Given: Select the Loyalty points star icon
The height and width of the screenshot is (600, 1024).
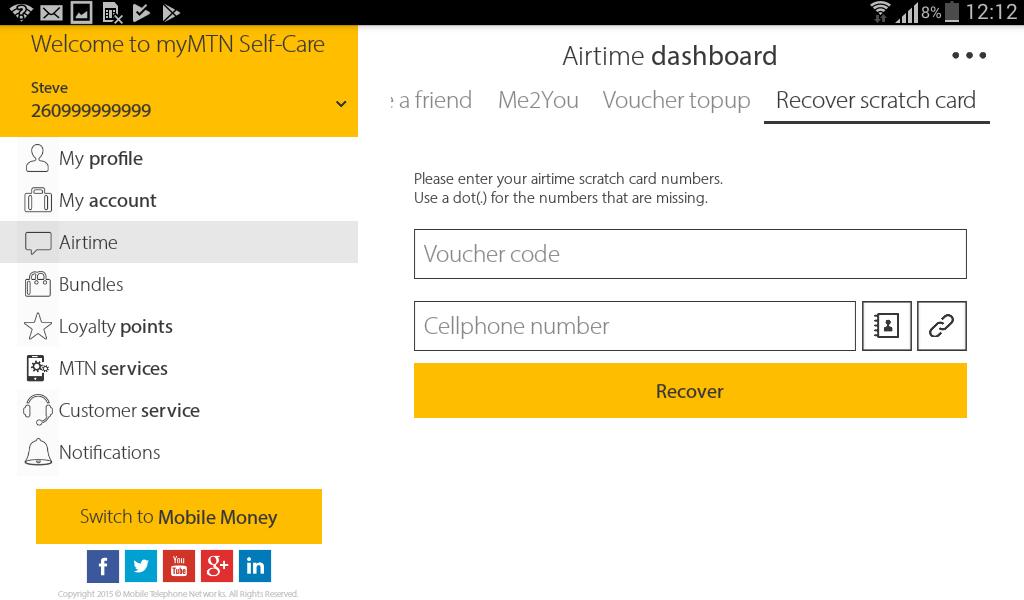Looking at the screenshot, I should click(37, 326).
